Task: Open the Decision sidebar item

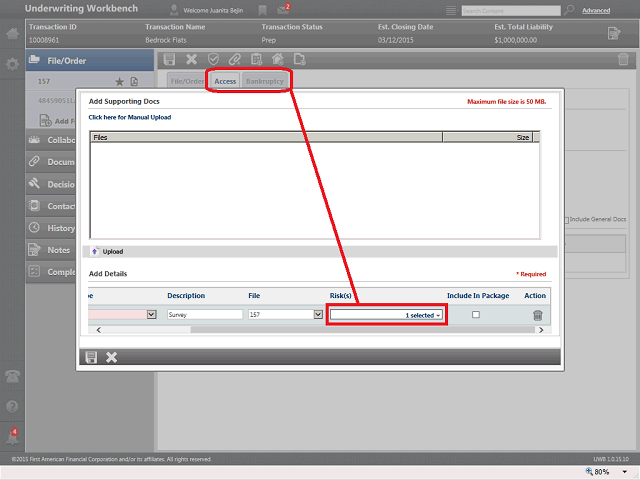Action: [x=51, y=184]
